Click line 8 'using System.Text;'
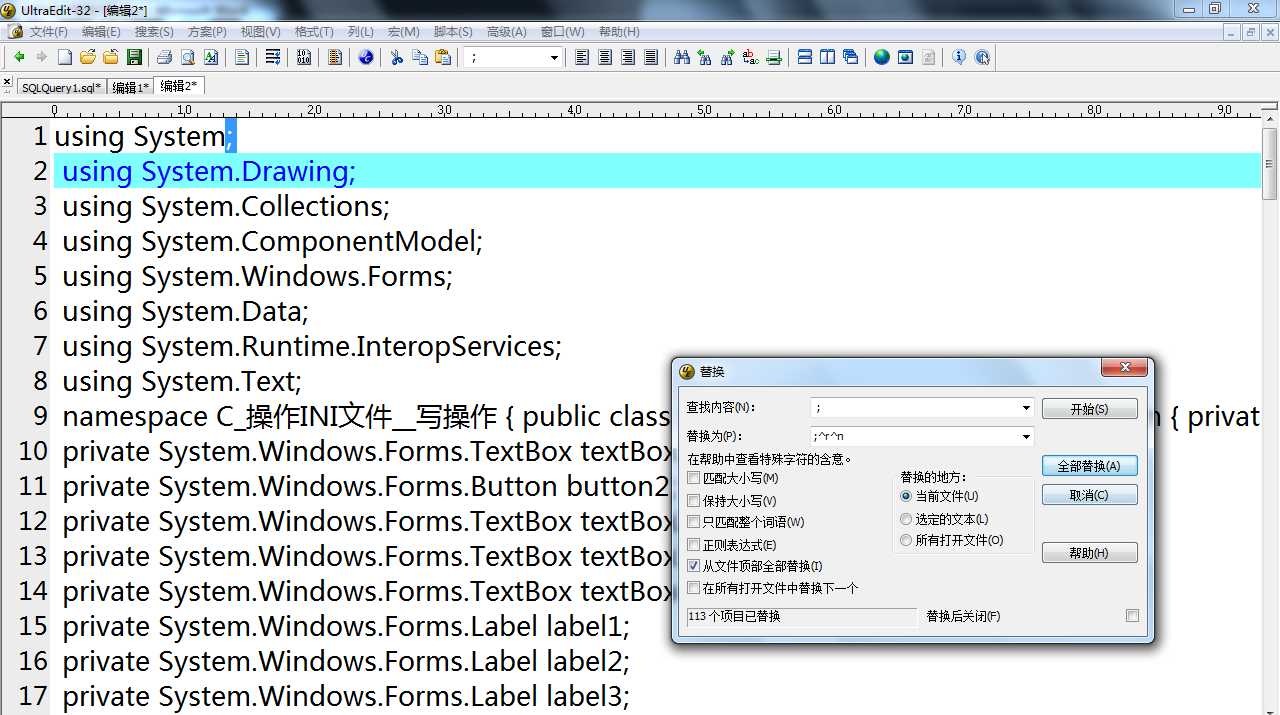 pos(182,381)
